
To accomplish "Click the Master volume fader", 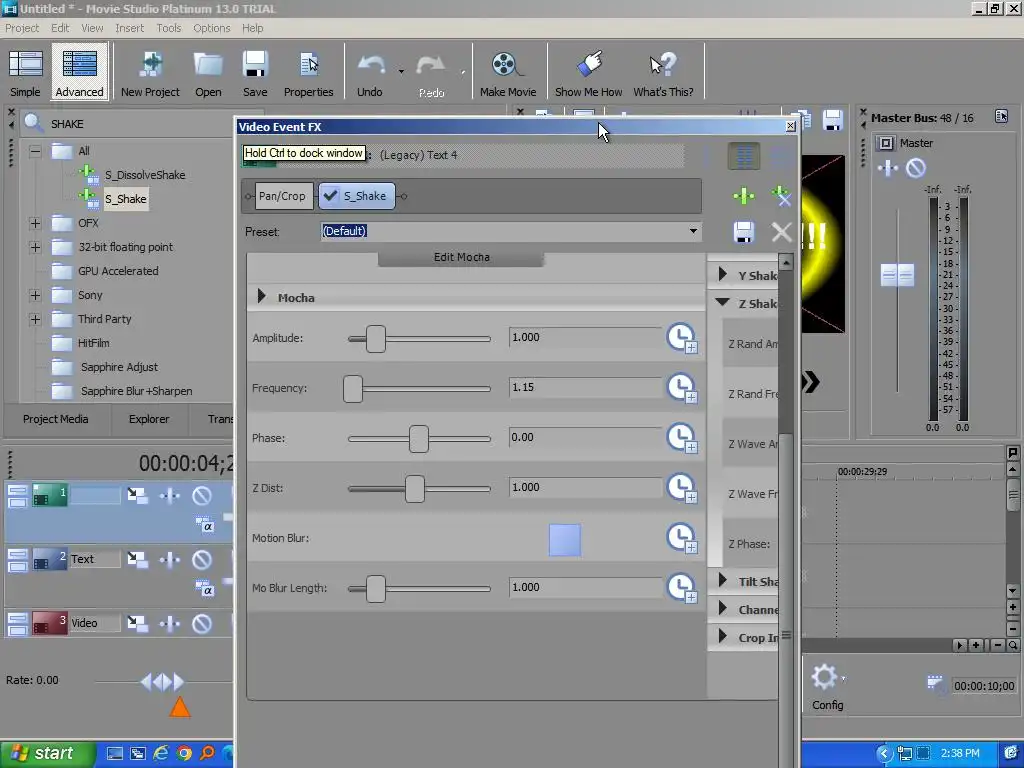I will pyautogui.click(x=897, y=275).
